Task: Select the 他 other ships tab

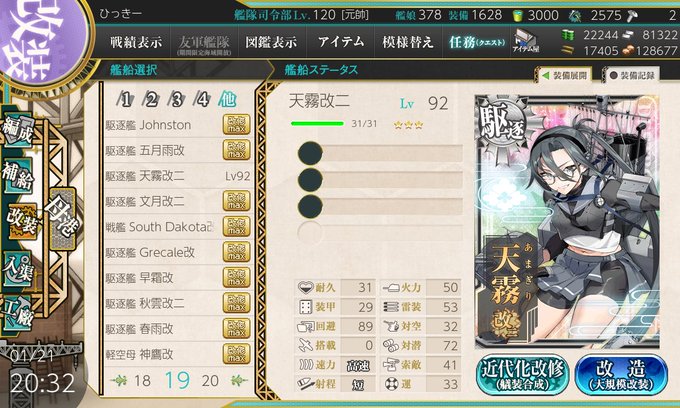Action: [x=226, y=99]
